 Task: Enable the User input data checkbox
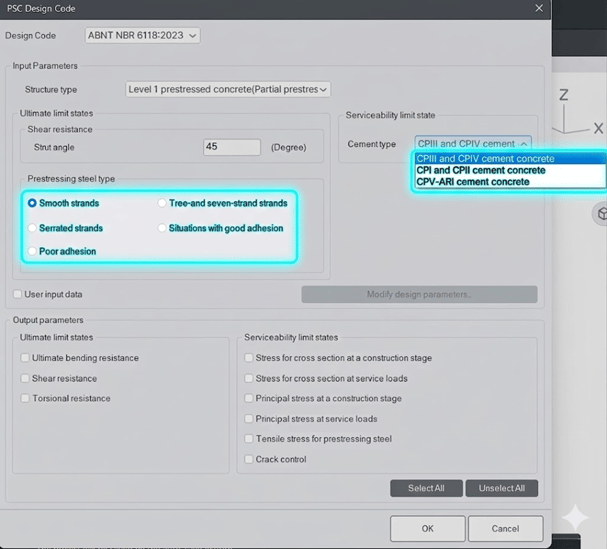pos(18,295)
